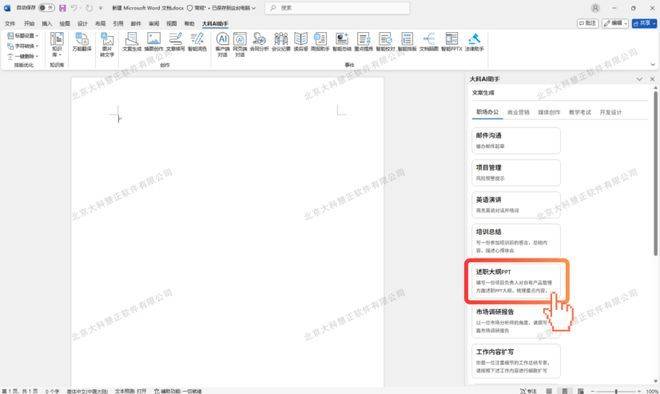660x394 pixels.
Task: Click the 搜索 search box in title bar
Action: [337, 8]
